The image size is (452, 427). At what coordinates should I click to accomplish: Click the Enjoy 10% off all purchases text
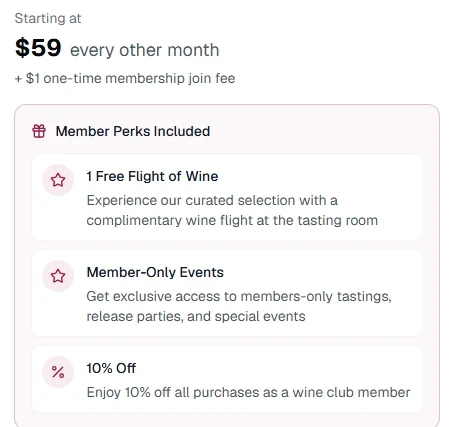248,392
